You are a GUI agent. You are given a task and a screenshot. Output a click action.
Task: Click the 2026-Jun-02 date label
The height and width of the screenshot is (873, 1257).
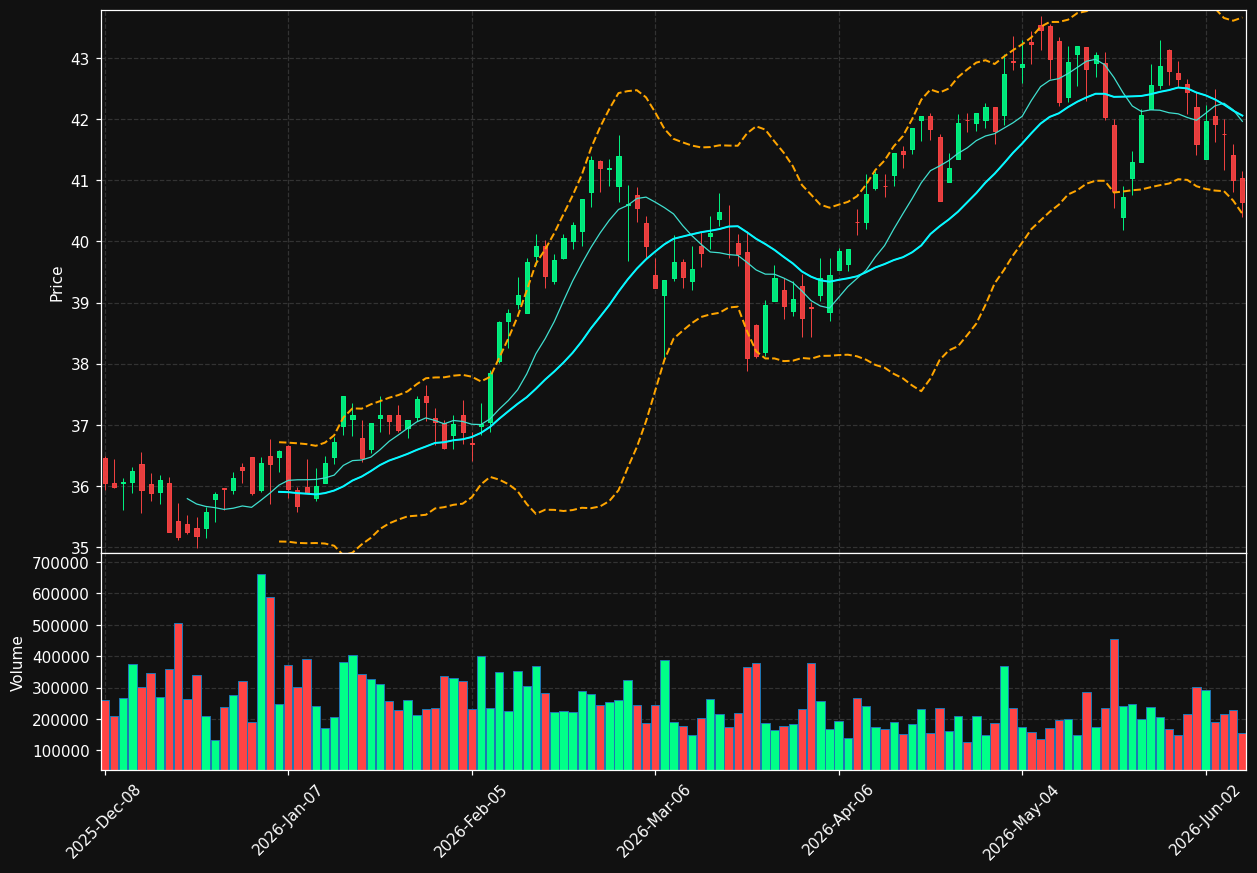tap(1205, 821)
